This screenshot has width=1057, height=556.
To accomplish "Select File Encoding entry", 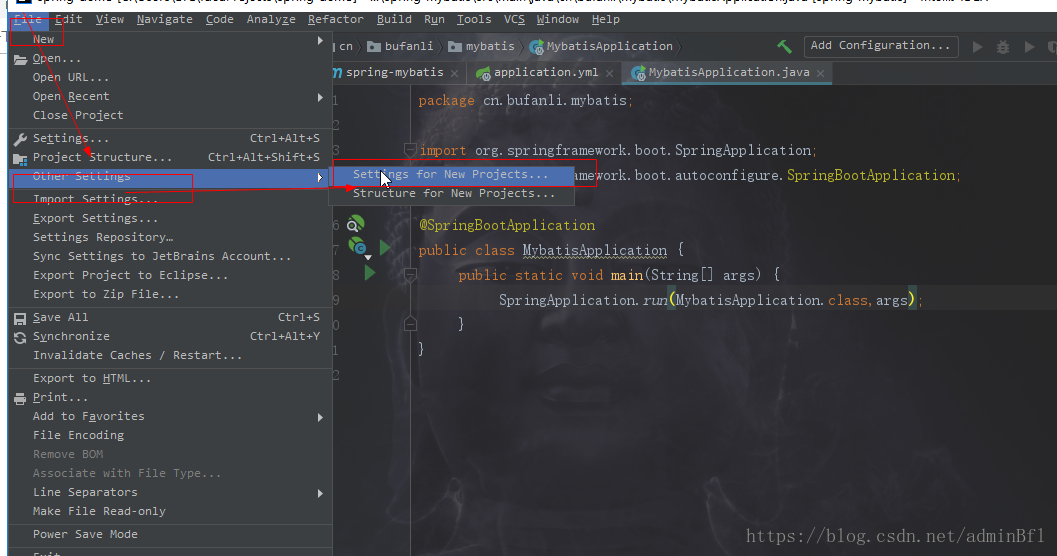I will [170, 435].
